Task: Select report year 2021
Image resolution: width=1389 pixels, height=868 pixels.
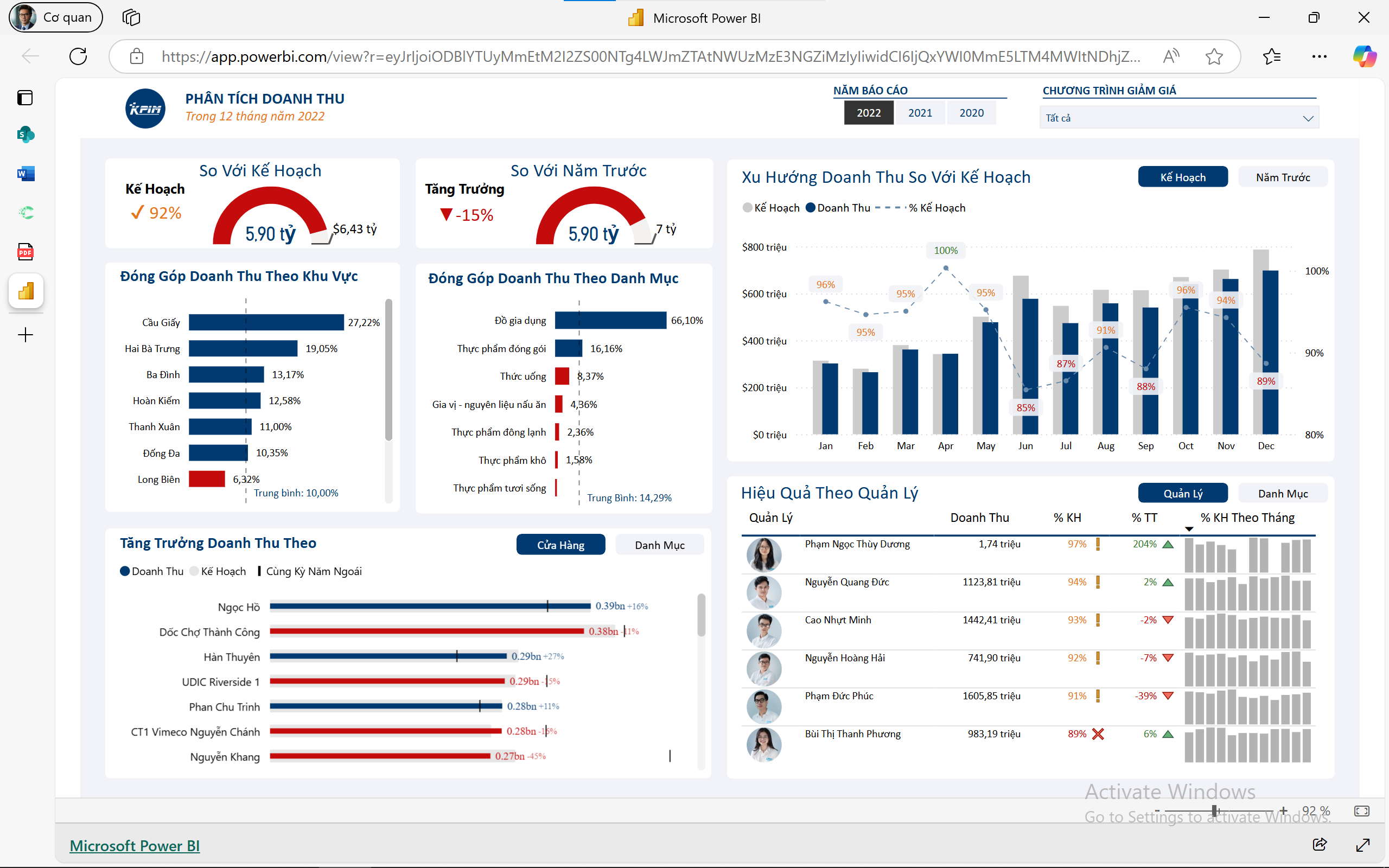Action: click(920, 112)
